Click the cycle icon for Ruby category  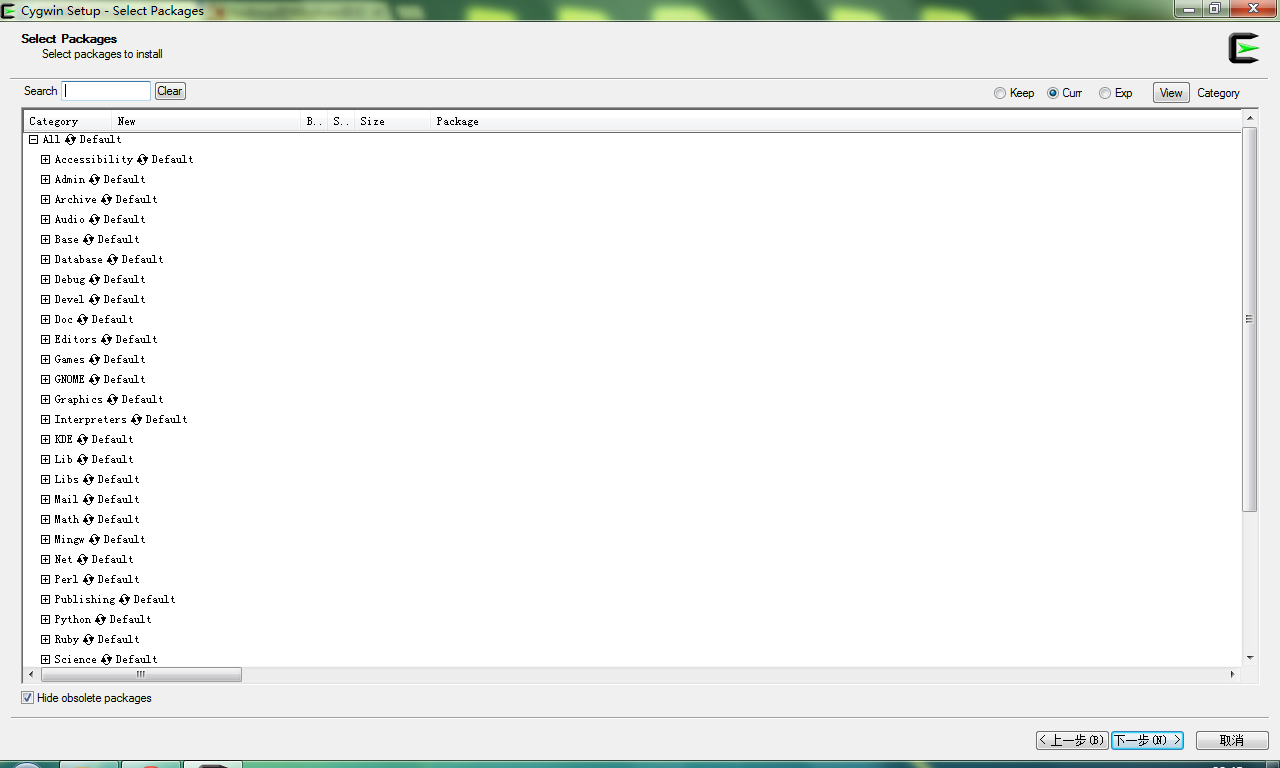[x=89, y=639]
